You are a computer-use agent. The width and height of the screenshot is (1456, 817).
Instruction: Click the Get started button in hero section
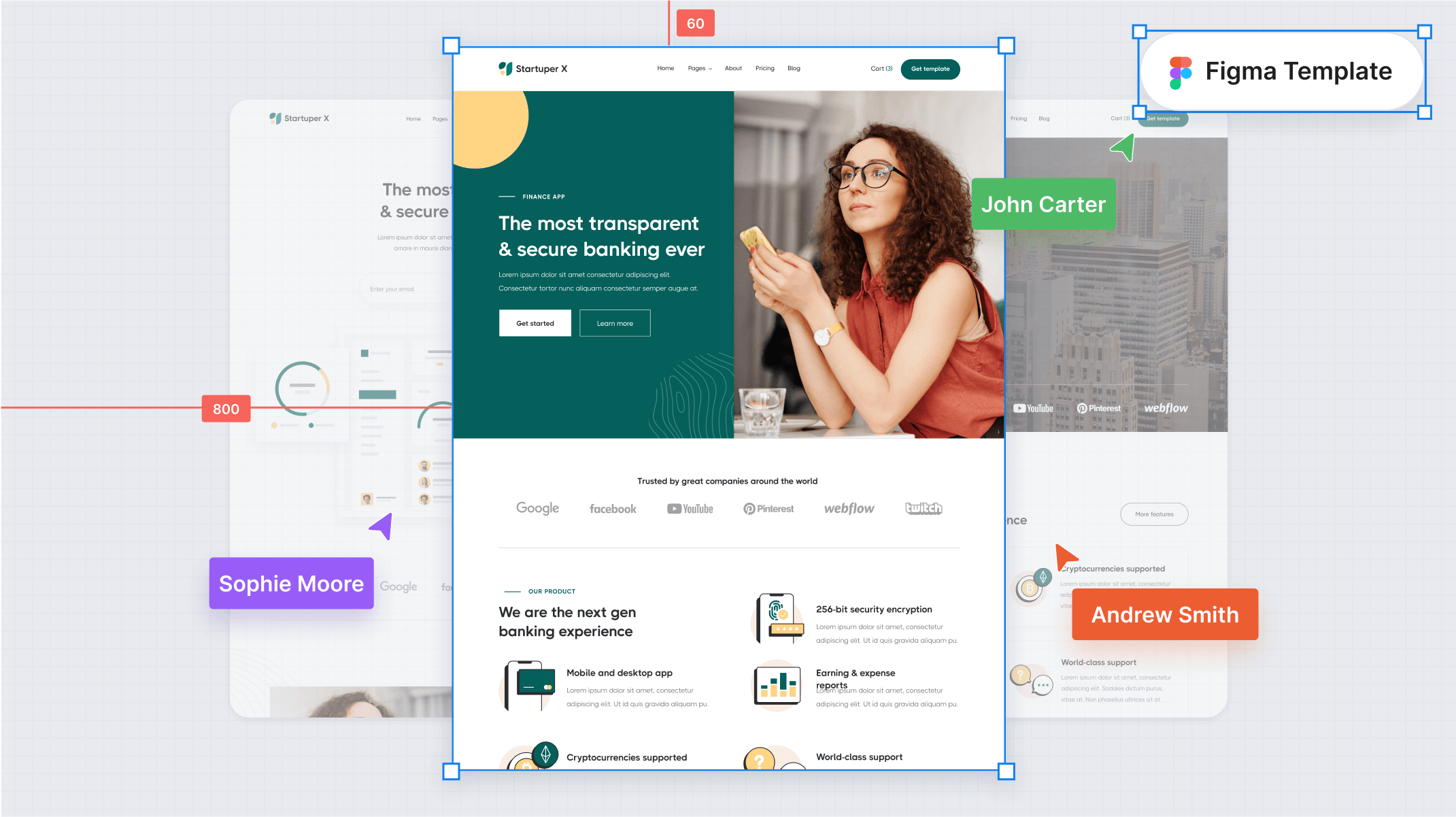point(535,323)
